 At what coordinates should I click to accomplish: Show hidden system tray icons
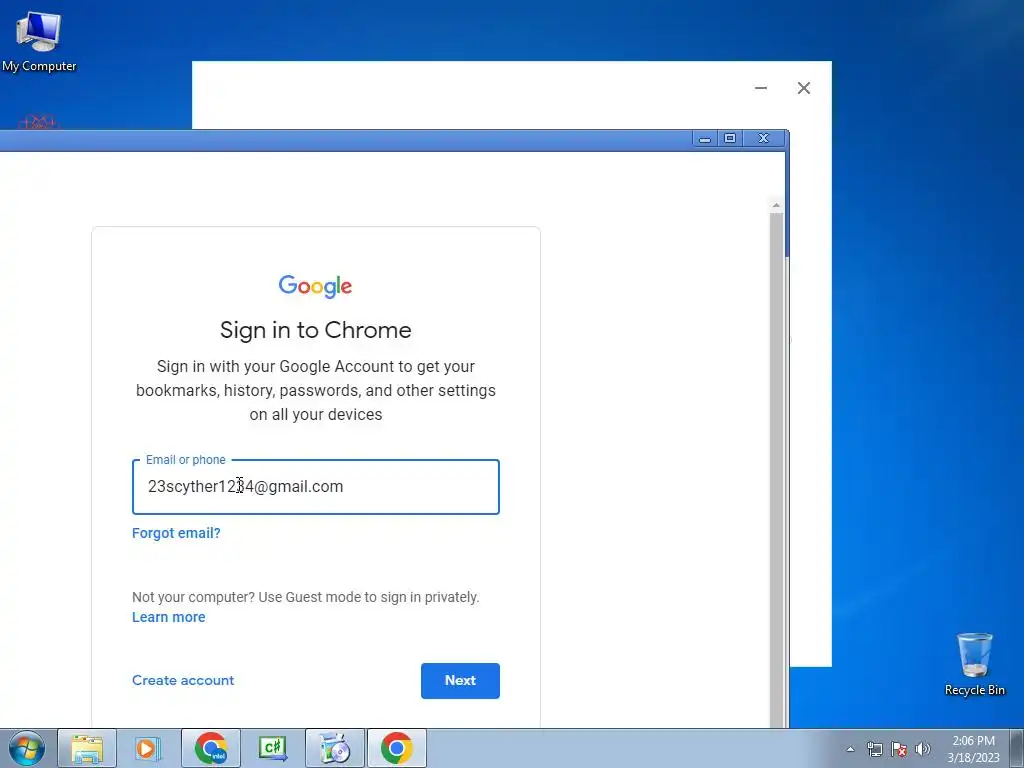[850, 749]
